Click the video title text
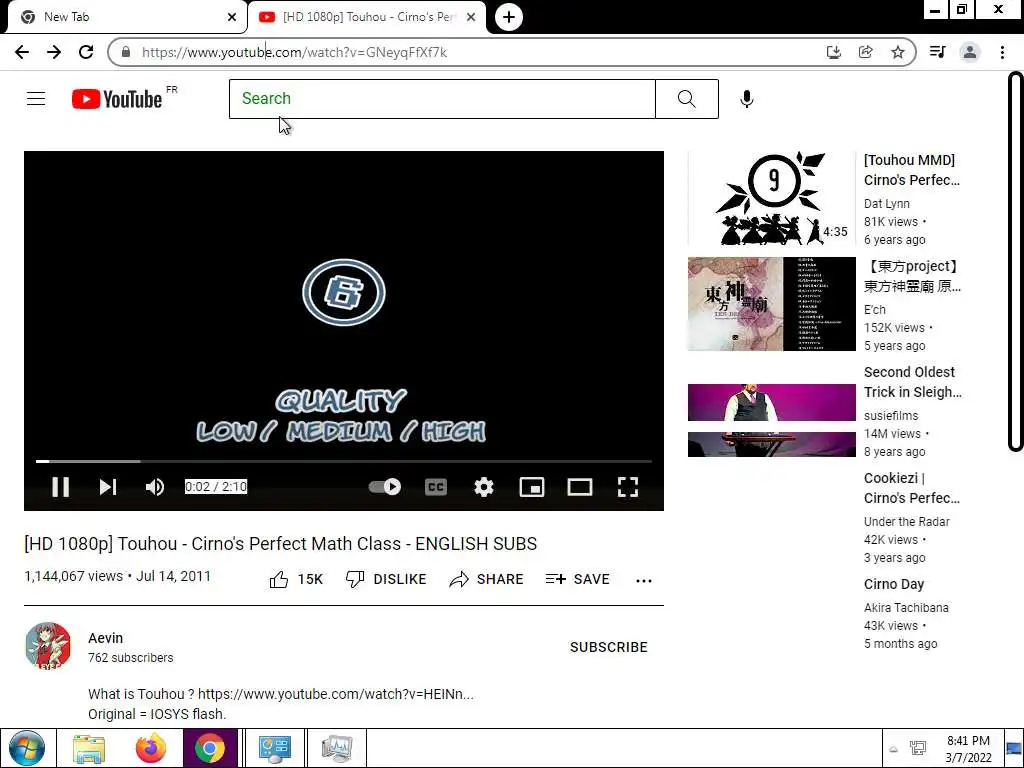The height and width of the screenshot is (768, 1024). [x=281, y=543]
